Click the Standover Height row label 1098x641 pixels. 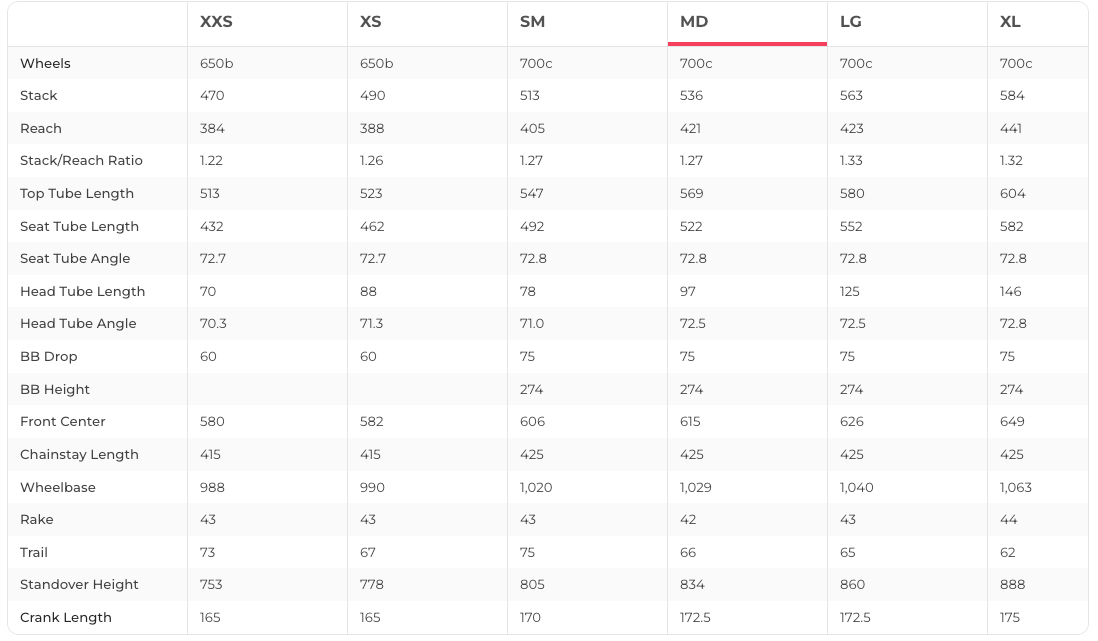pos(81,584)
